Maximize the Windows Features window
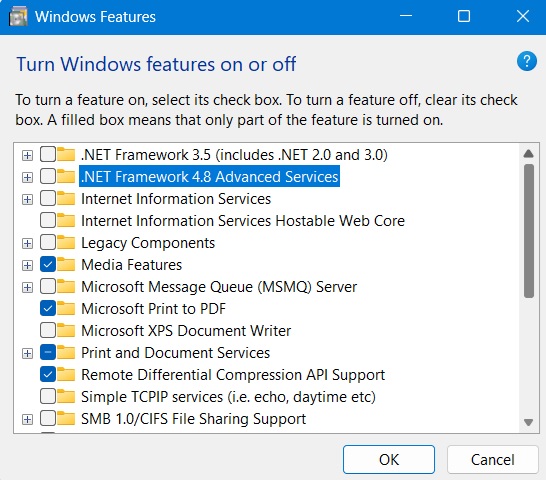This screenshot has height=480, width=546. tap(464, 16)
